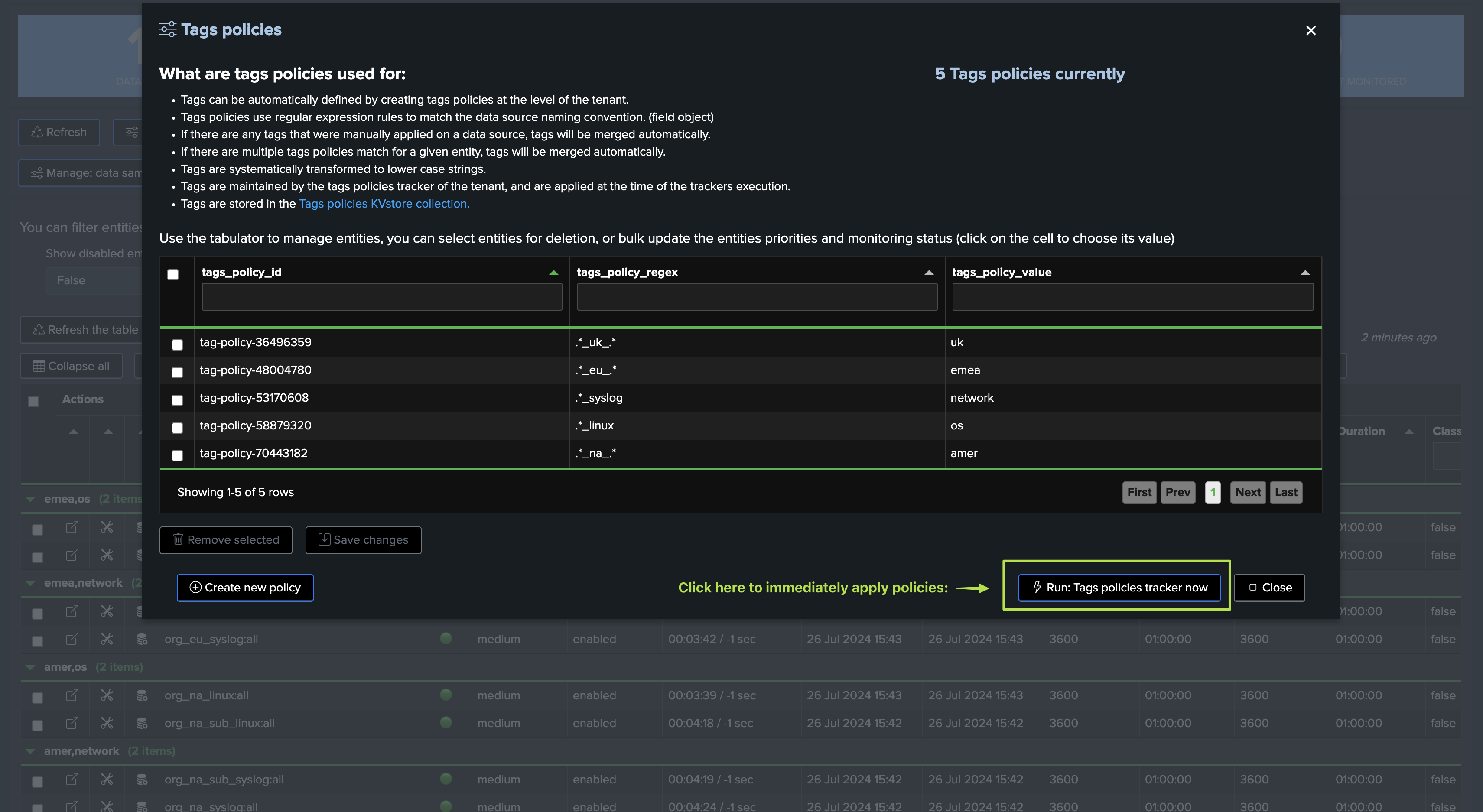Image resolution: width=1483 pixels, height=812 pixels.
Task: Go to Next page of policies
Action: 1248,492
